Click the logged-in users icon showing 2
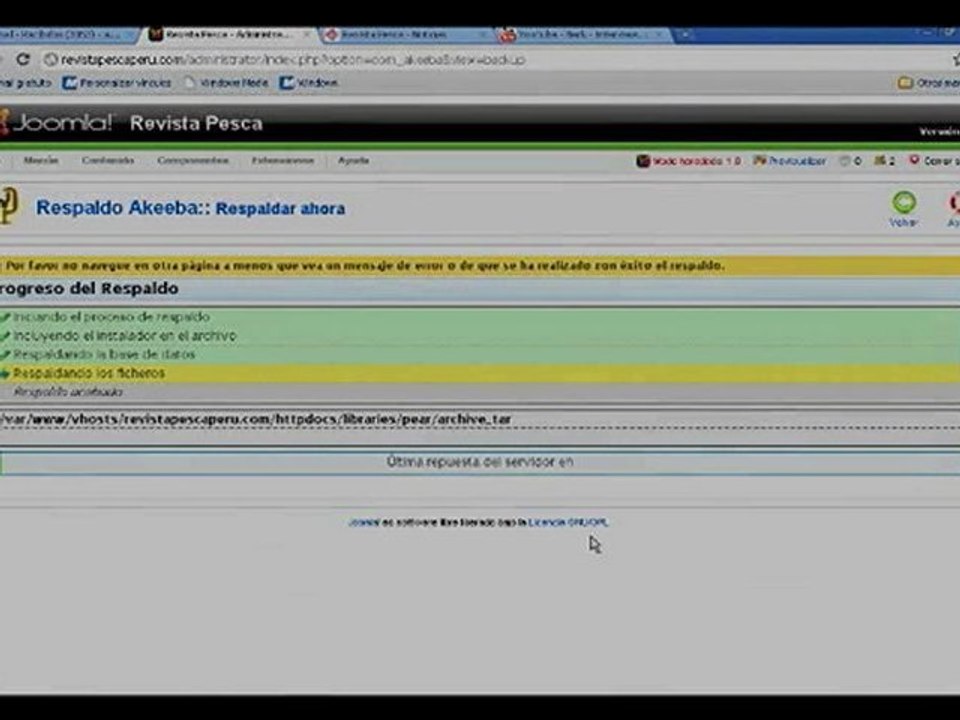This screenshot has height=720, width=960. coord(880,161)
